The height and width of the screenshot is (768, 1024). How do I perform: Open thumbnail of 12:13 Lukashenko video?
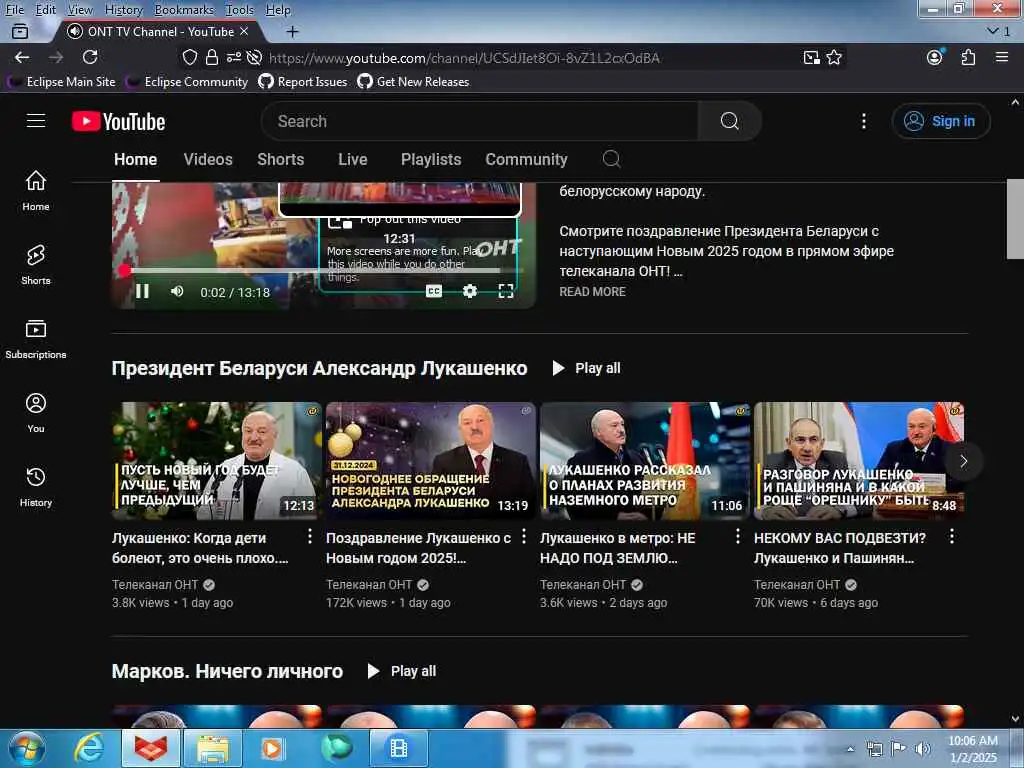[216, 461]
